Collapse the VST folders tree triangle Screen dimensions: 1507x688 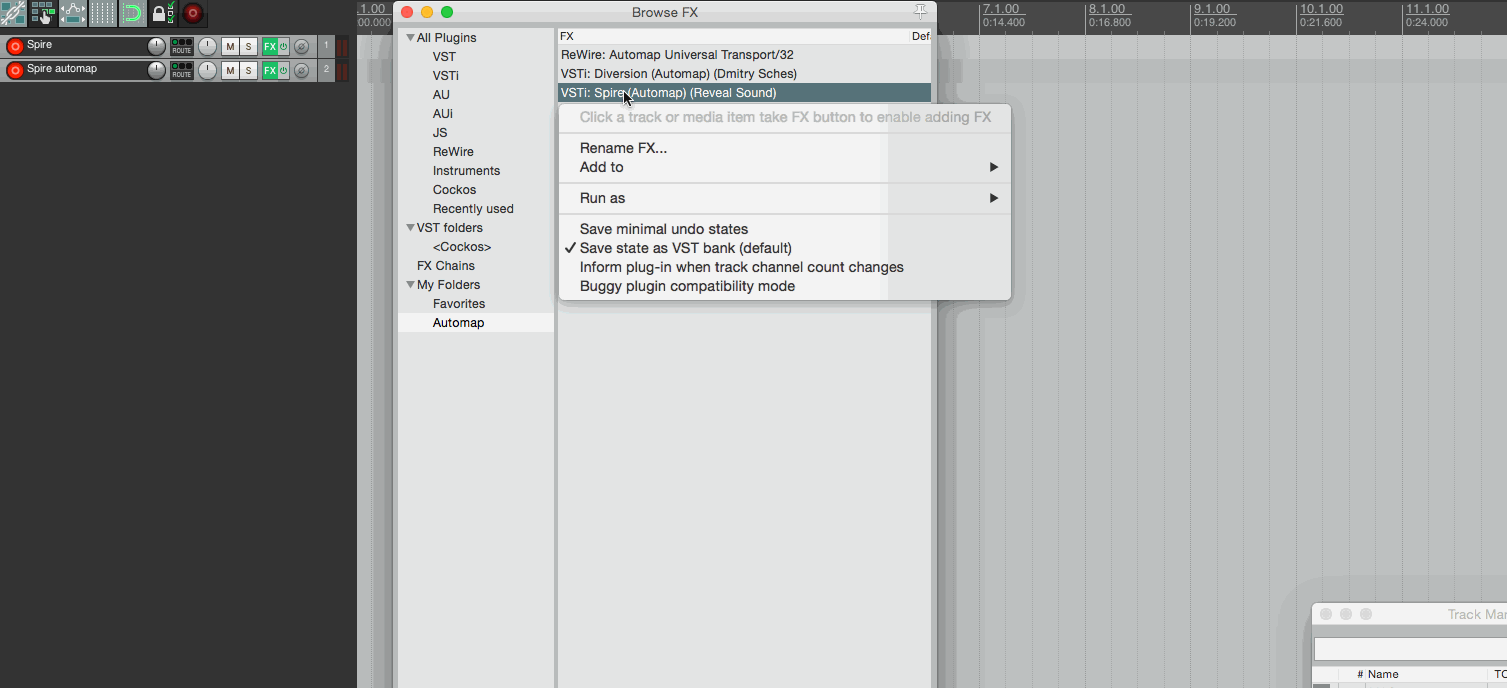pos(410,228)
